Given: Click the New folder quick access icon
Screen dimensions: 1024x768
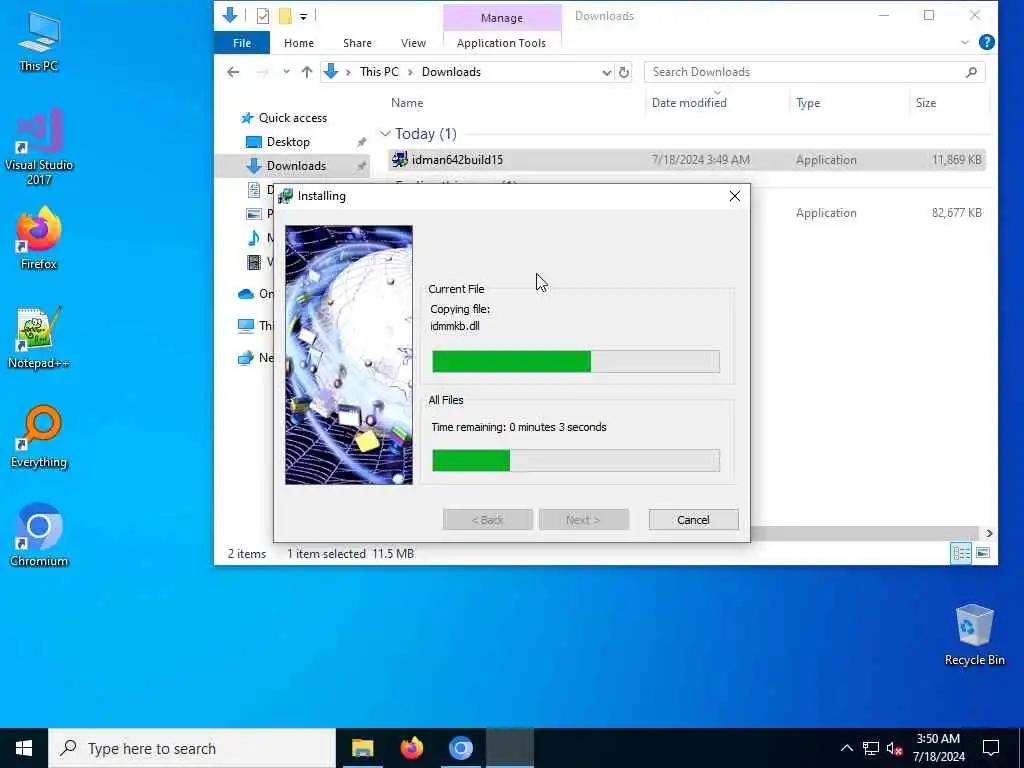Looking at the screenshot, I should click(x=285, y=16).
